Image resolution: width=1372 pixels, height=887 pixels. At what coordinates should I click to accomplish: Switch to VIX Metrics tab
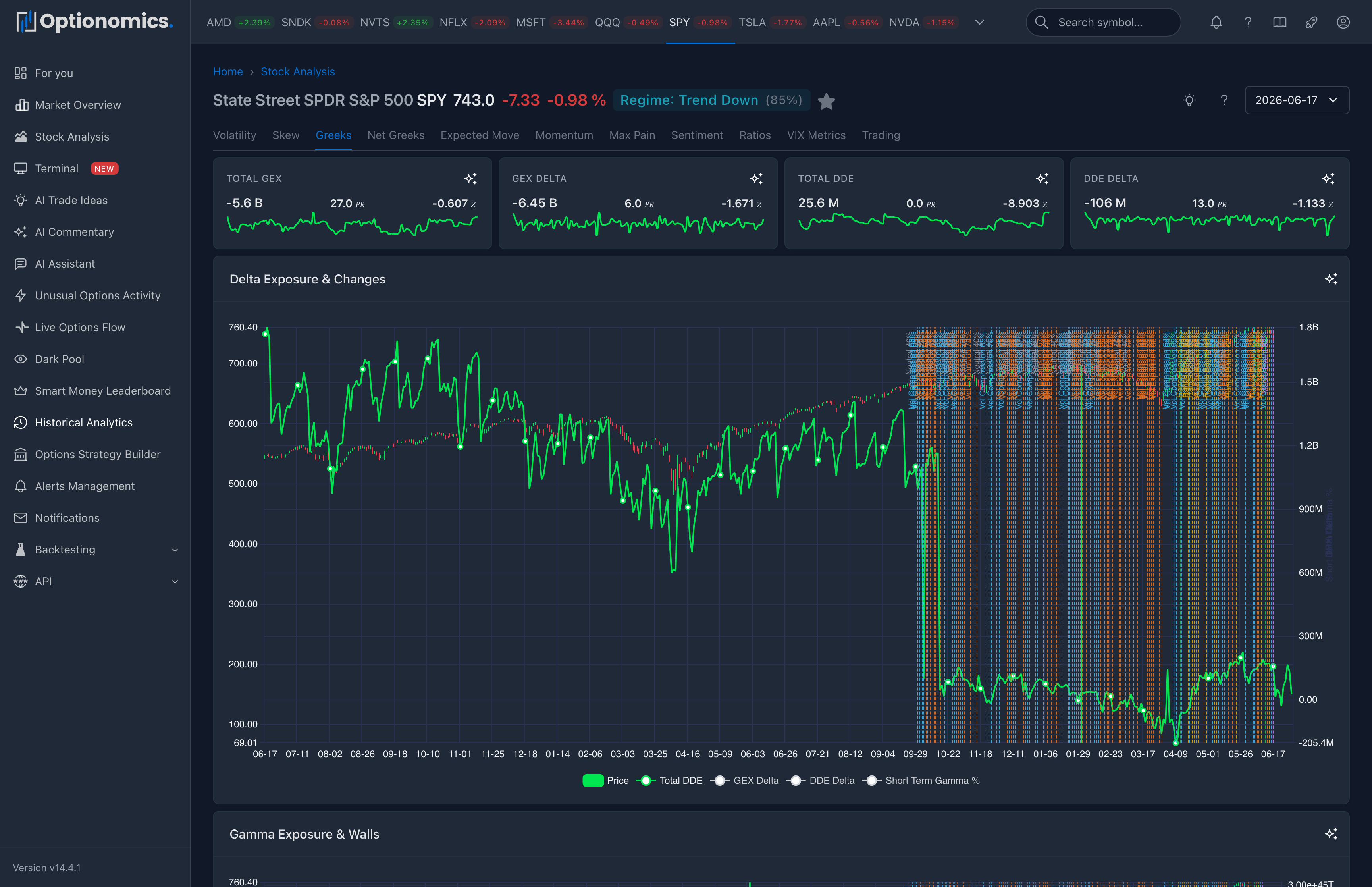[816, 135]
